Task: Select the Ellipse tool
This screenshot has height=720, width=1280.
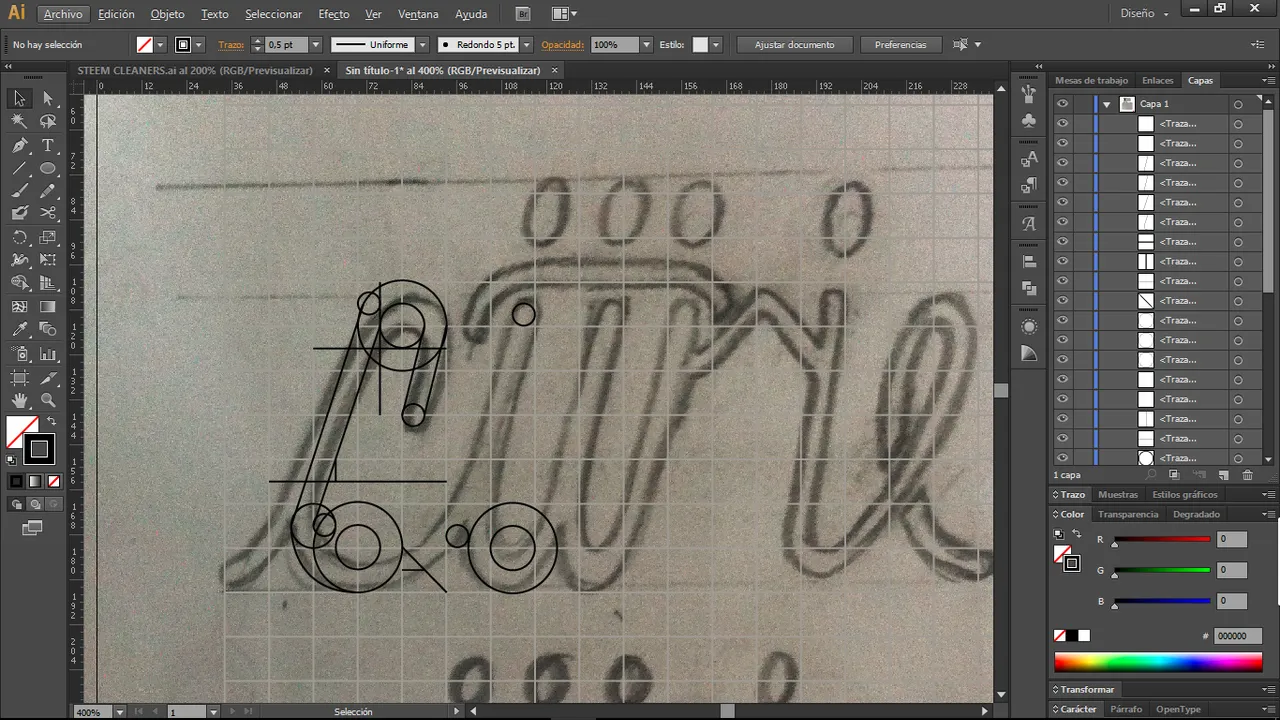Action: (47, 168)
